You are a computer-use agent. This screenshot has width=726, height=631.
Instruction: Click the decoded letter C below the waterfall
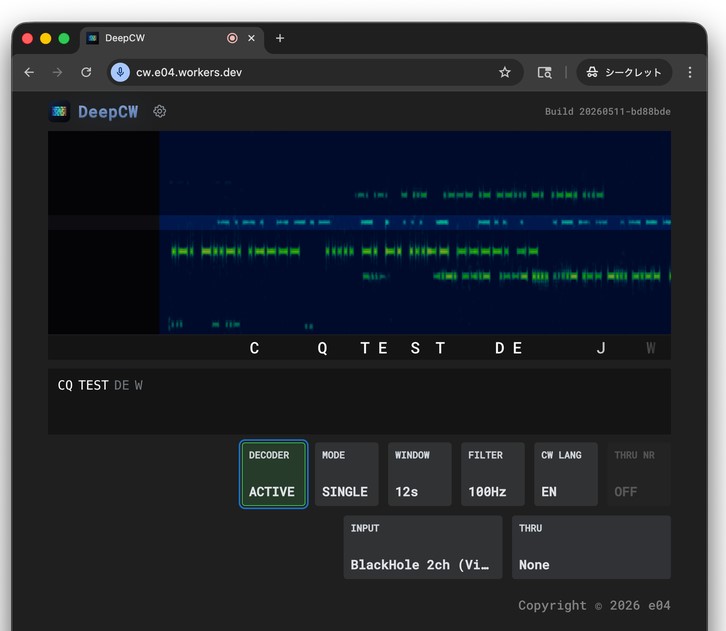click(x=254, y=348)
